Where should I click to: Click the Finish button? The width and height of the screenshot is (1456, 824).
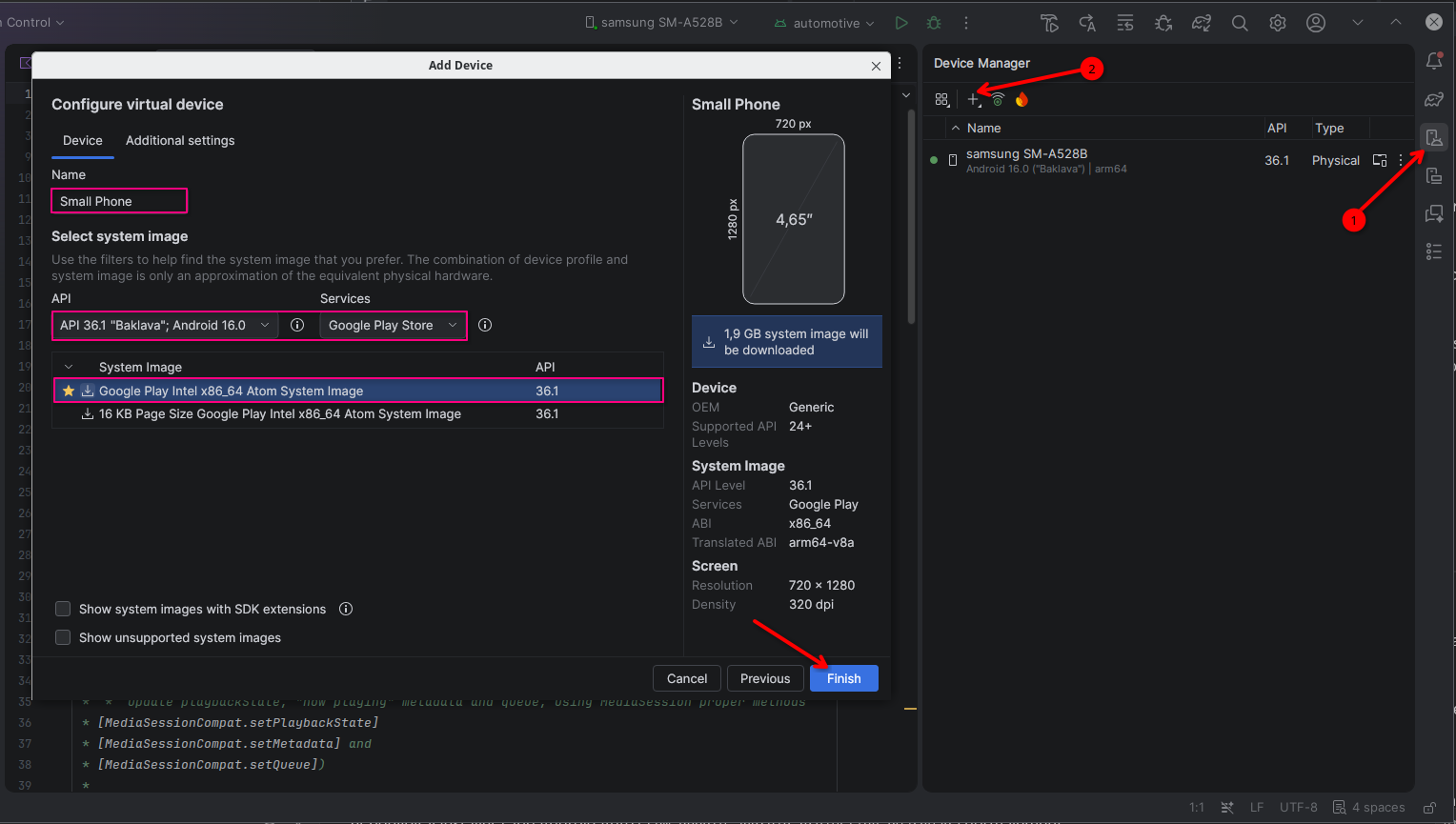coord(844,678)
